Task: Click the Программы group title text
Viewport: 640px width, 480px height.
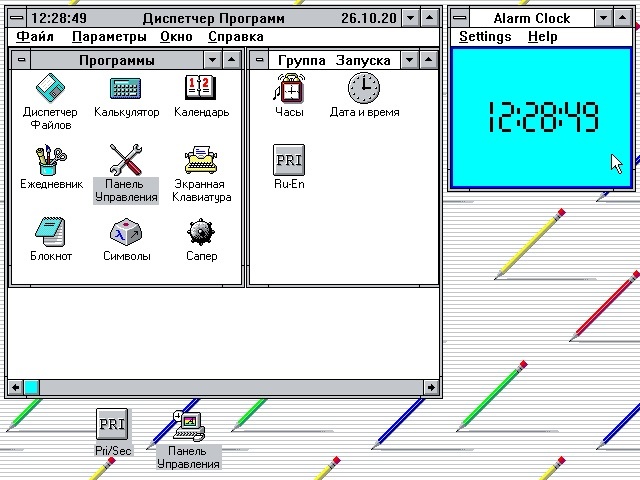Action: click(x=117, y=60)
